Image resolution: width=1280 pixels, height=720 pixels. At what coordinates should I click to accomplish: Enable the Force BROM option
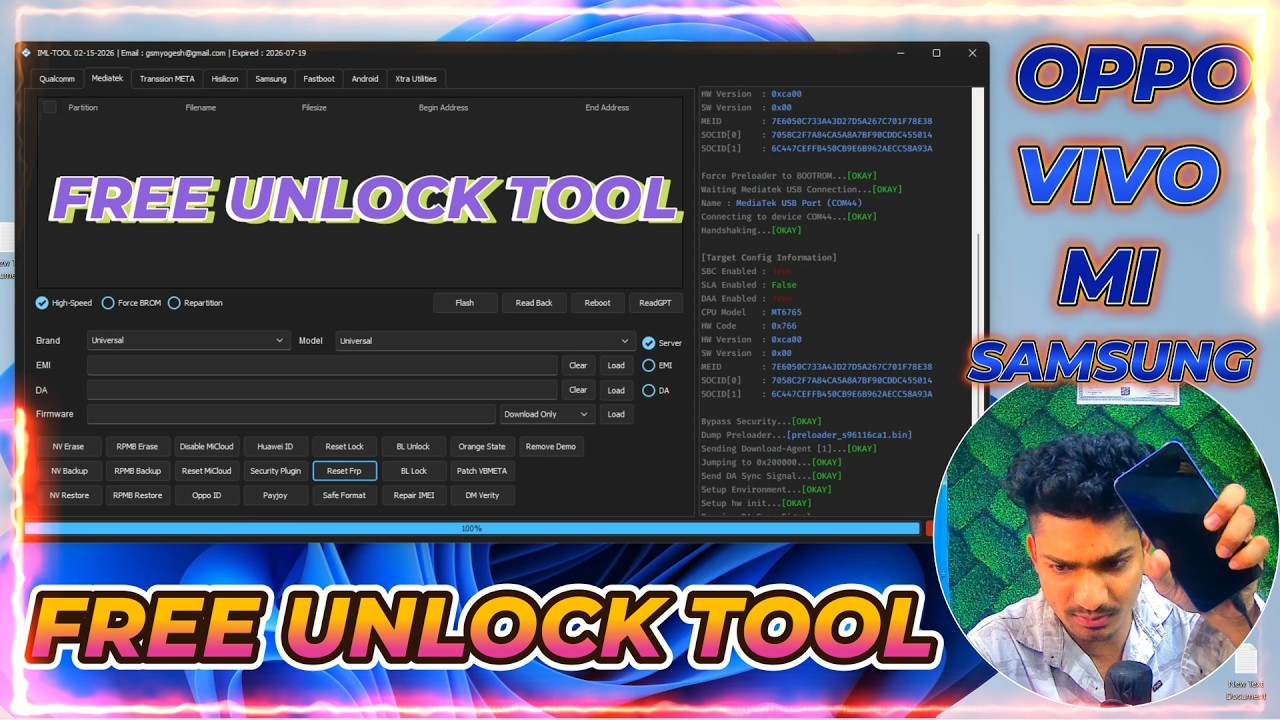[131, 303]
